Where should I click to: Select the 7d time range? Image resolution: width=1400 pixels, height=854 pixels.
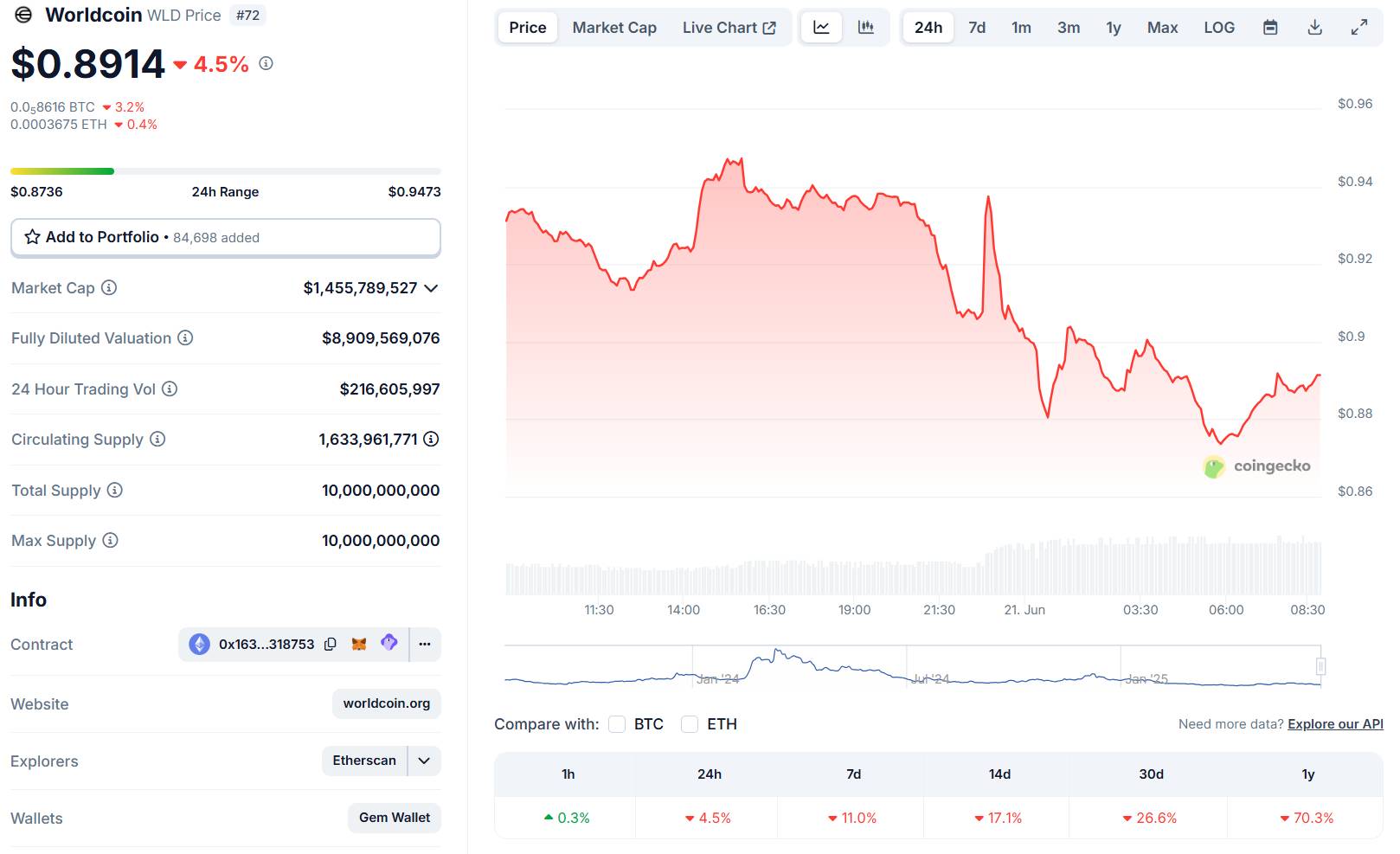tap(977, 28)
